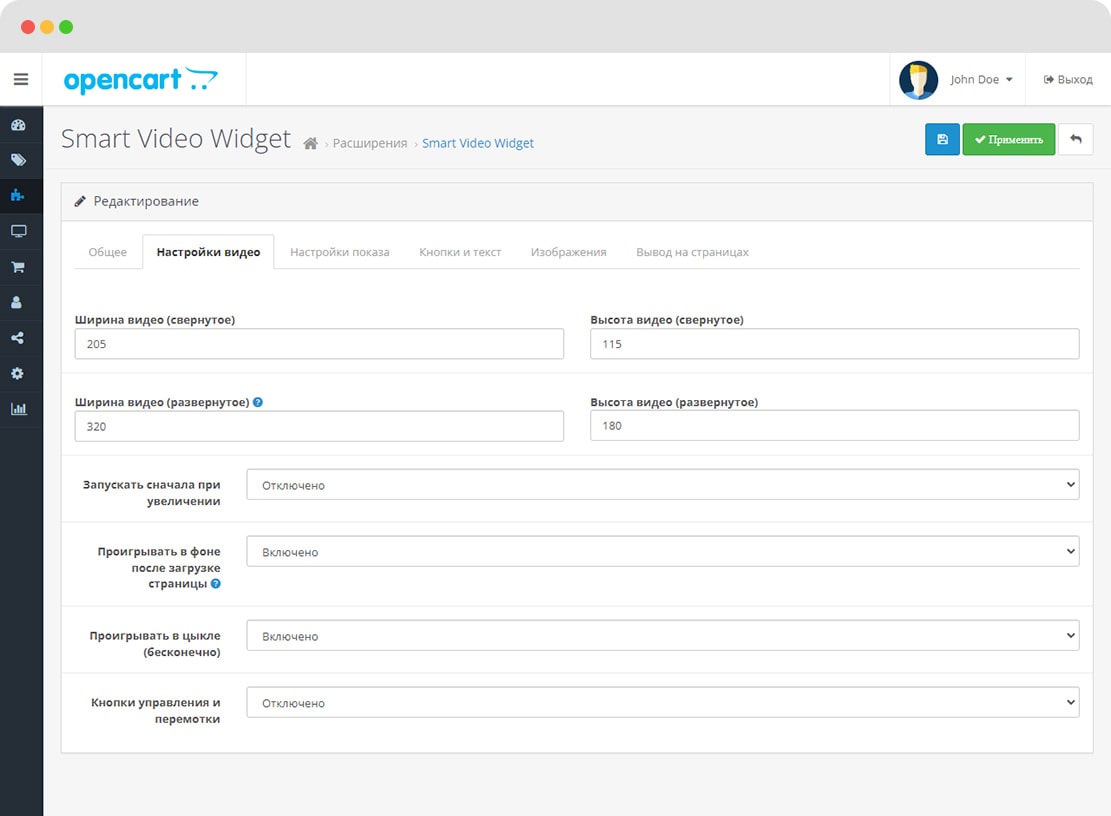Open Проигрывать в фоне dropdown
The image size is (1111, 816).
tap(663, 552)
